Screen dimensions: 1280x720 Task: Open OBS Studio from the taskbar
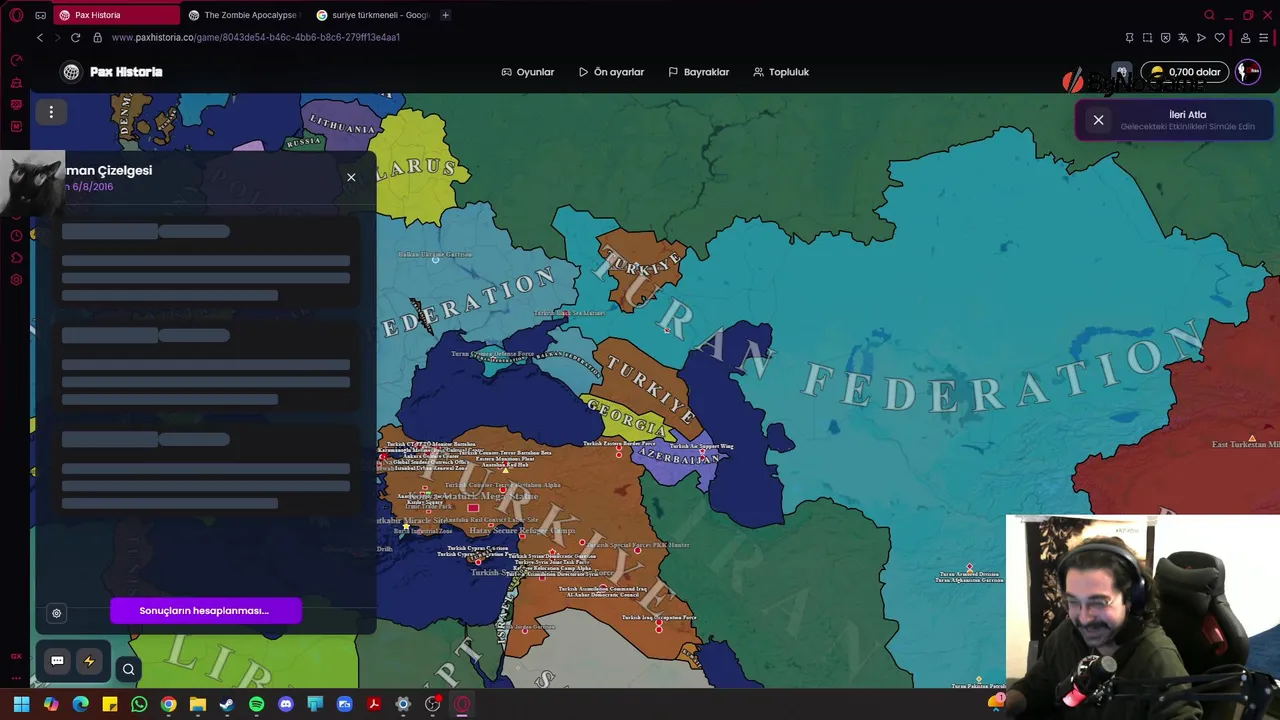coord(432,704)
